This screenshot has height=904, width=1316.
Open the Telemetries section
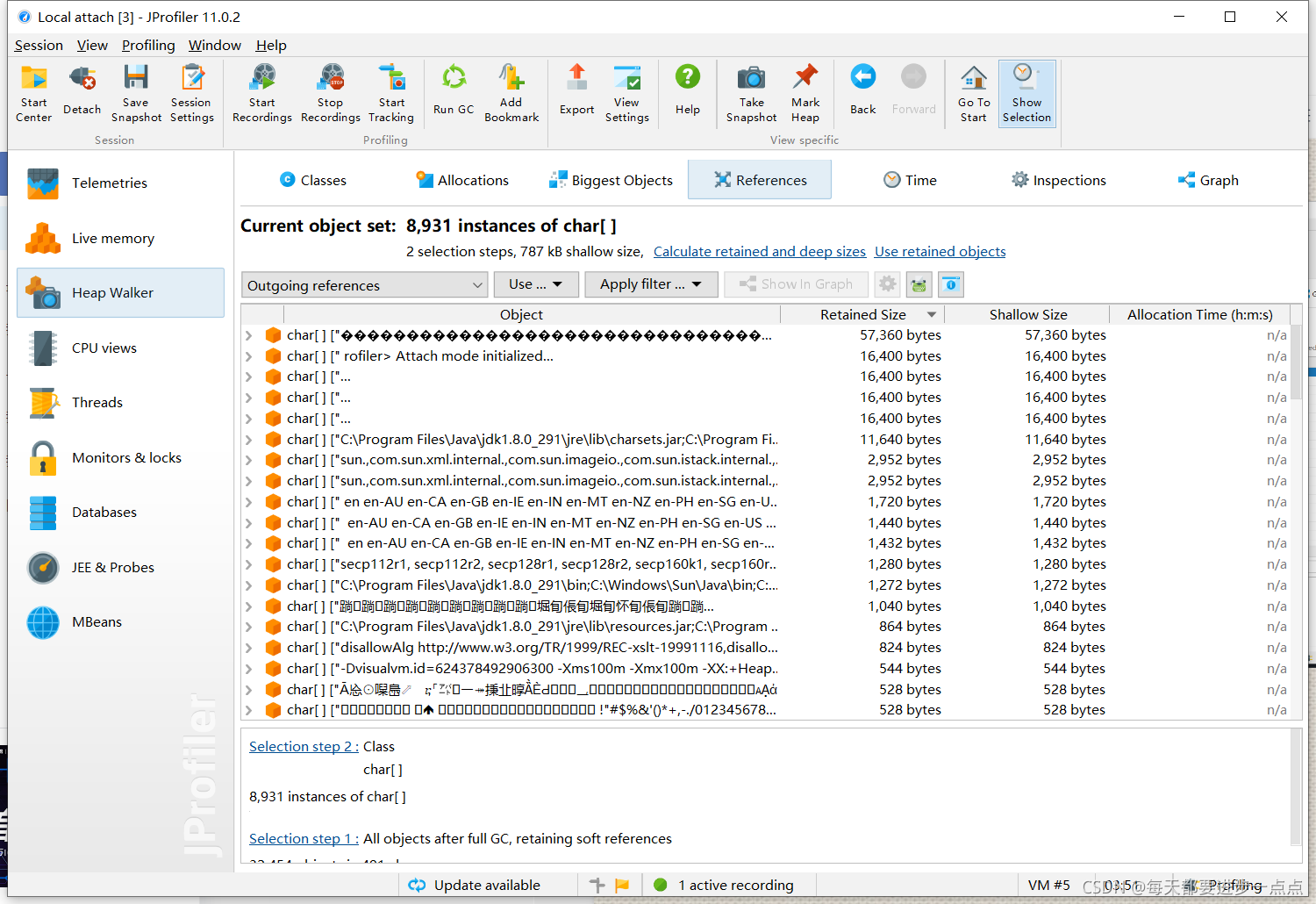point(120,183)
